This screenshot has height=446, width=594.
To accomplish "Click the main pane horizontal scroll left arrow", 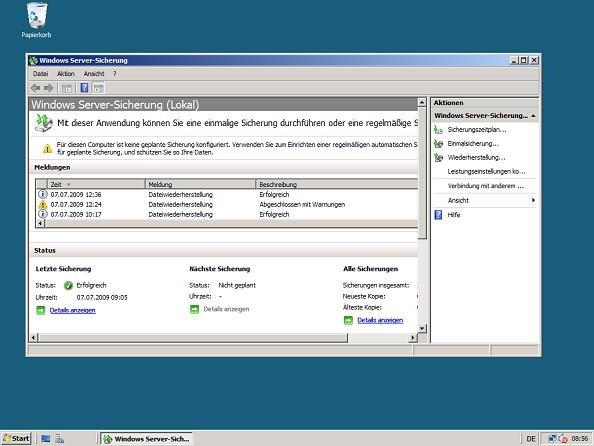I will (34, 337).
